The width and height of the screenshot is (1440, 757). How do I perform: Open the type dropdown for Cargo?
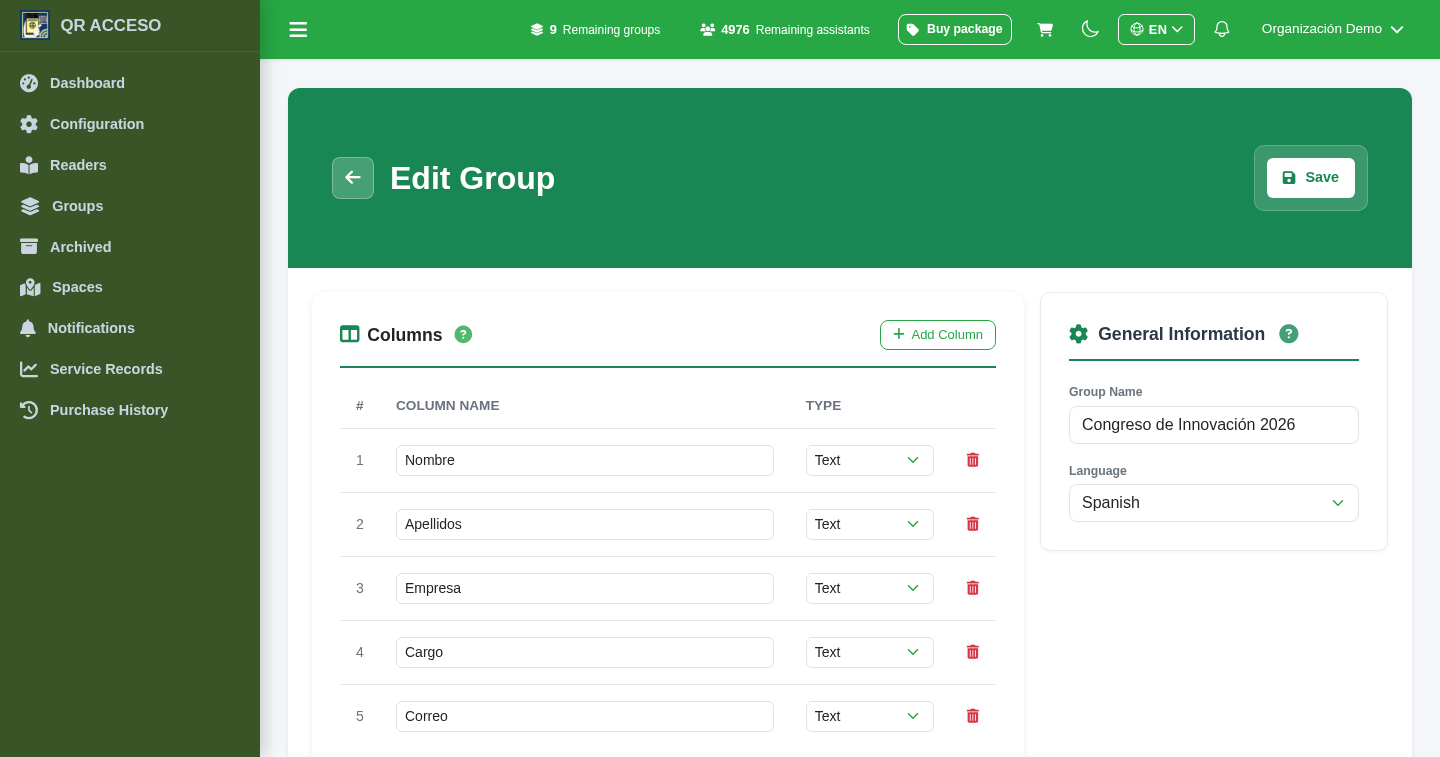(x=870, y=652)
